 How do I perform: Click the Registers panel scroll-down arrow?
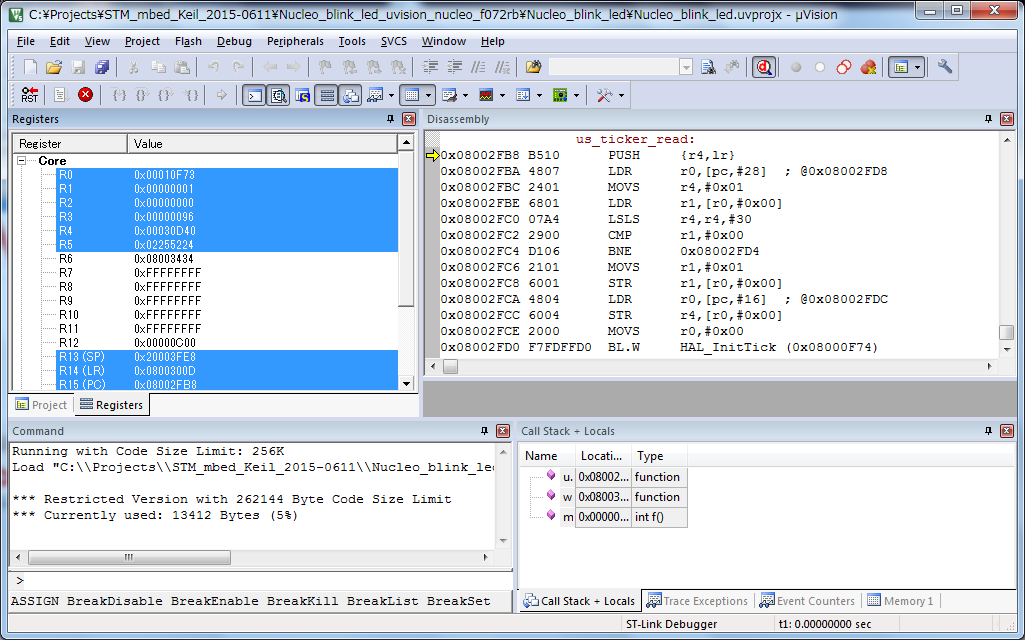pyautogui.click(x=406, y=384)
